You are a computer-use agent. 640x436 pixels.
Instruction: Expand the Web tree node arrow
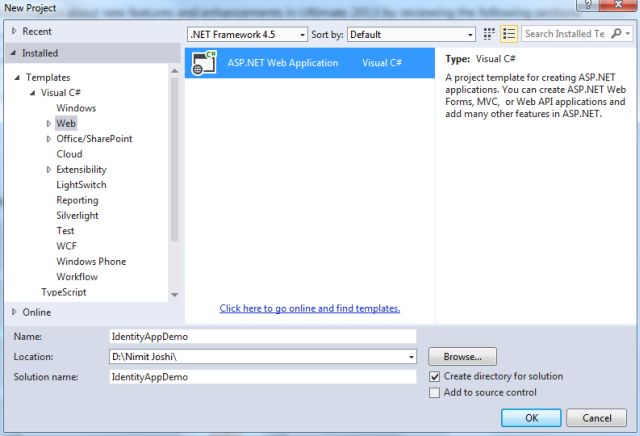(x=49, y=123)
